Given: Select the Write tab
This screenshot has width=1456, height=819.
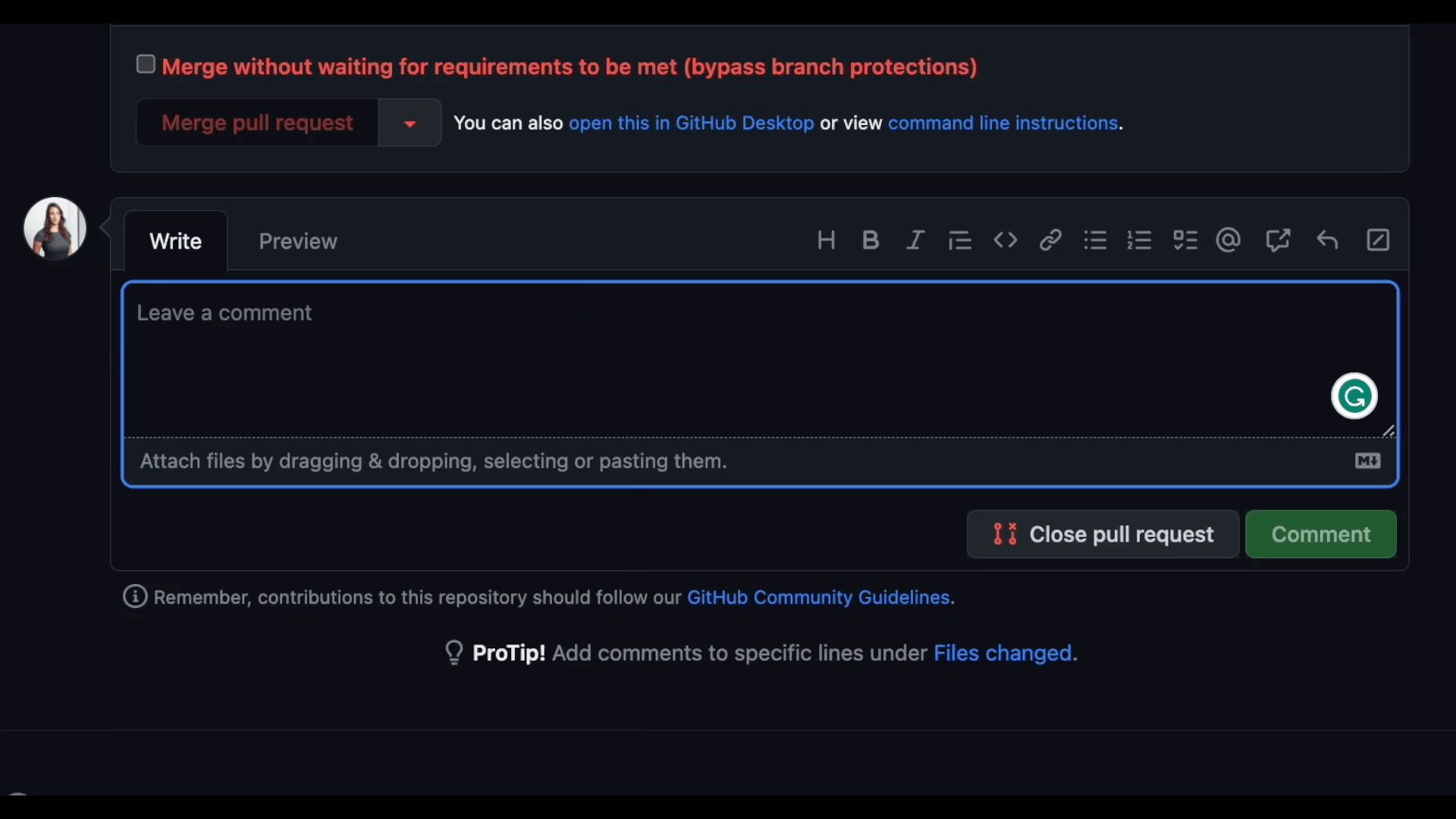Looking at the screenshot, I should [x=175, y=241].
